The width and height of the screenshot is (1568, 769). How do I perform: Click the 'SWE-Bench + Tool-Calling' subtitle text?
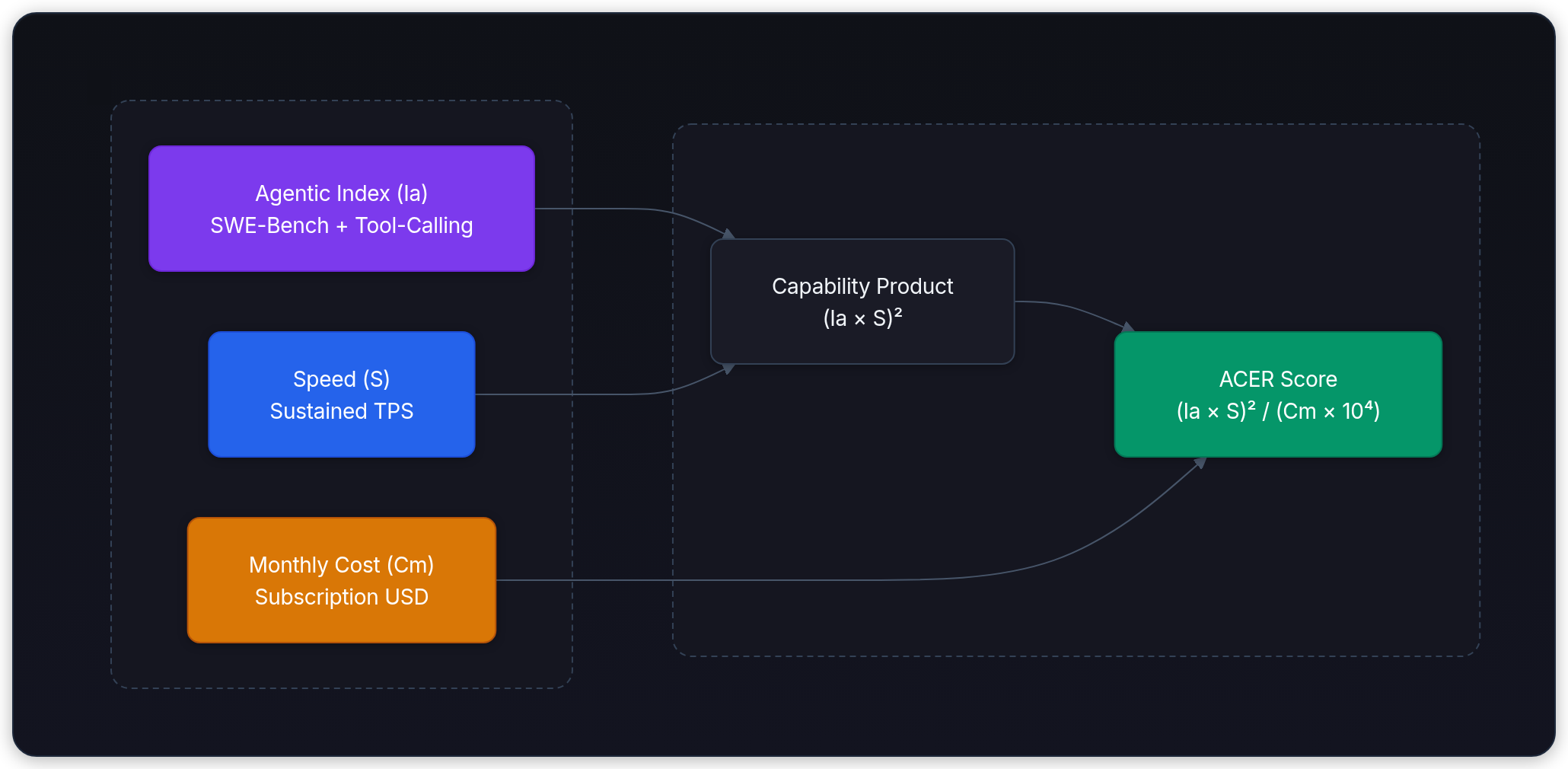(x=341, y=226)
